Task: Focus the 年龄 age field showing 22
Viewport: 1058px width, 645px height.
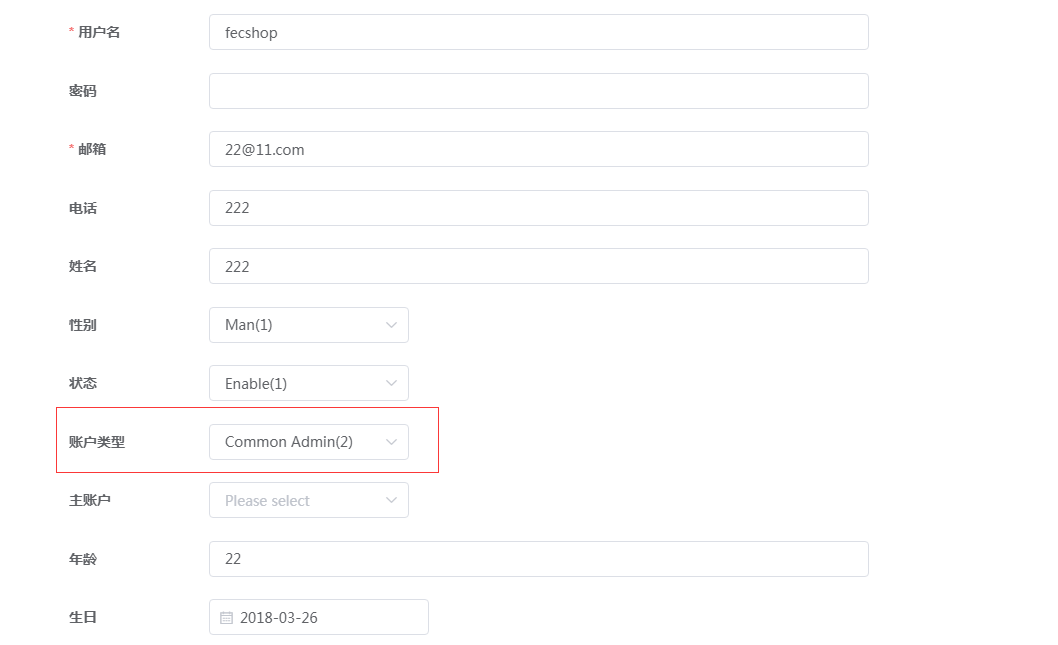Action: coord(538,559)
